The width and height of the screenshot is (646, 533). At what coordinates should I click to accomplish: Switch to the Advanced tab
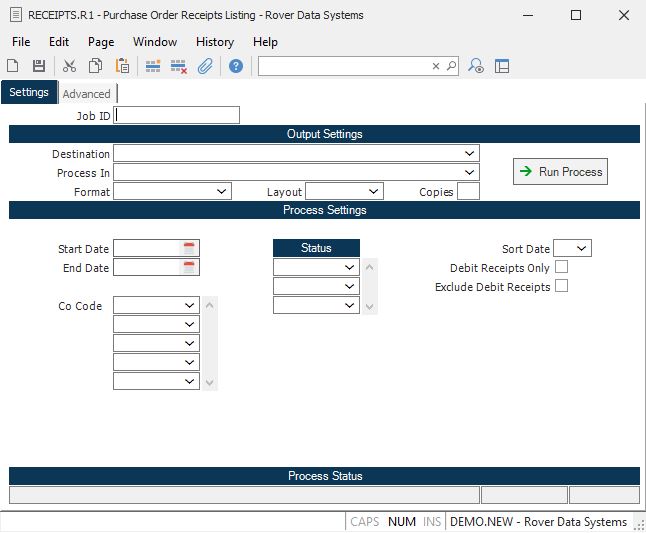coord(87,94)
